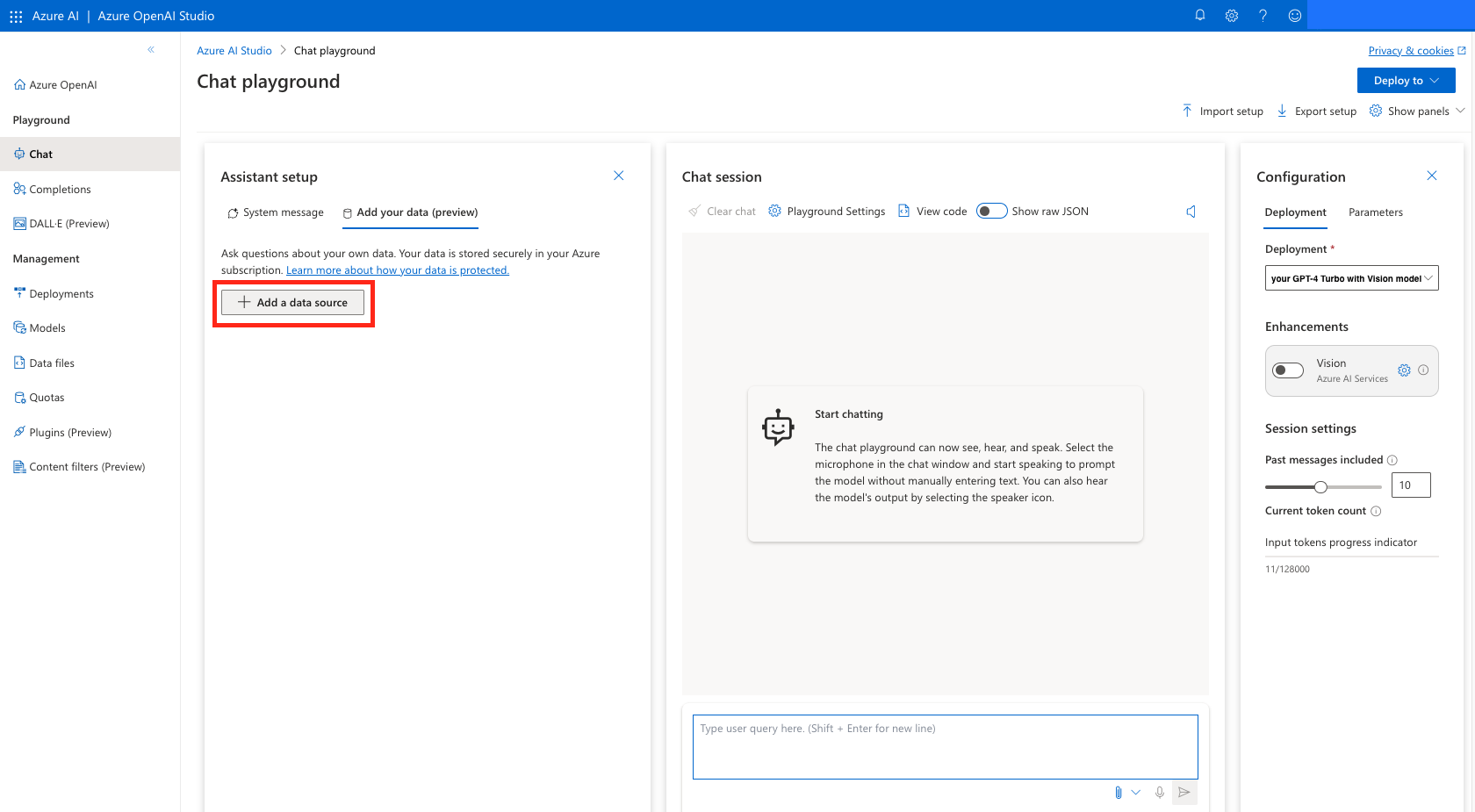1475x812 pixels.
Task: Open Completions playground
Action: (x=53, y=189)
